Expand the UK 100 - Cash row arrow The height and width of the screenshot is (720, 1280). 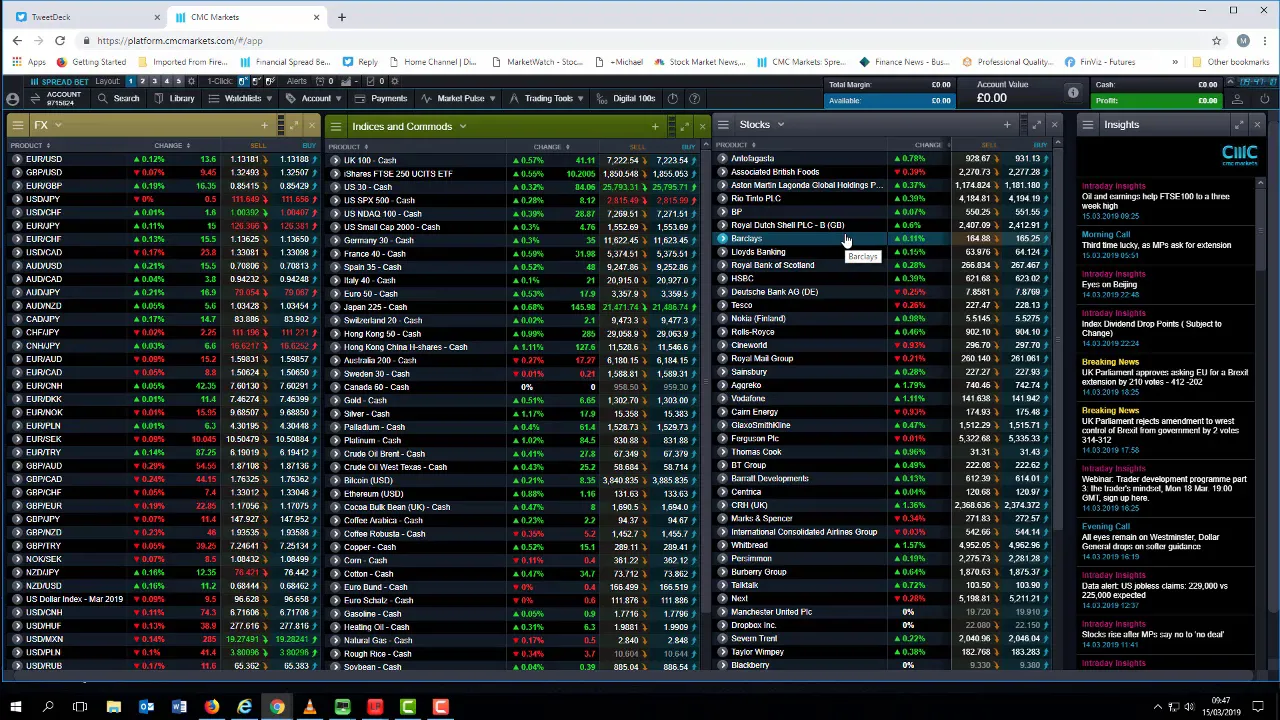tap(336, 160)
